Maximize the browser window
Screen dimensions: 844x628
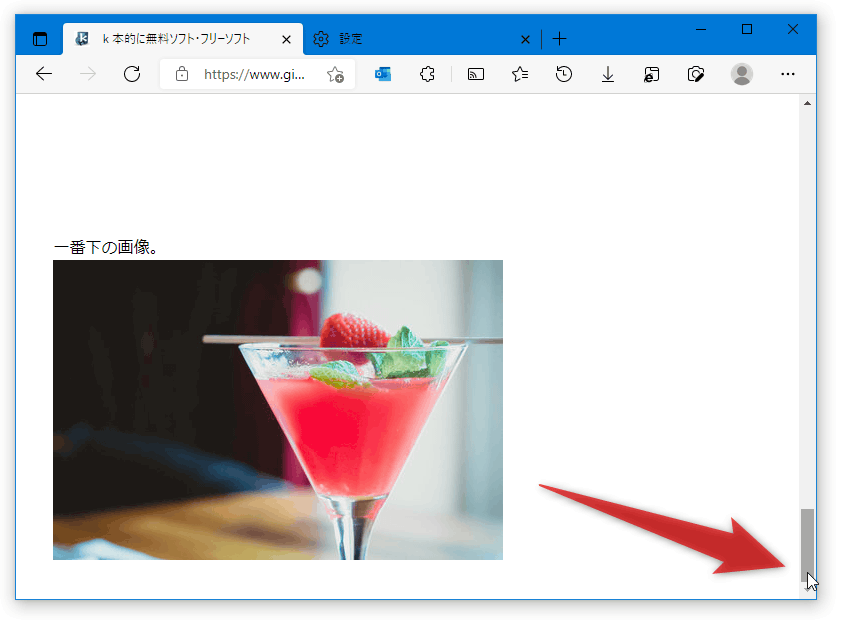(747, 29)
